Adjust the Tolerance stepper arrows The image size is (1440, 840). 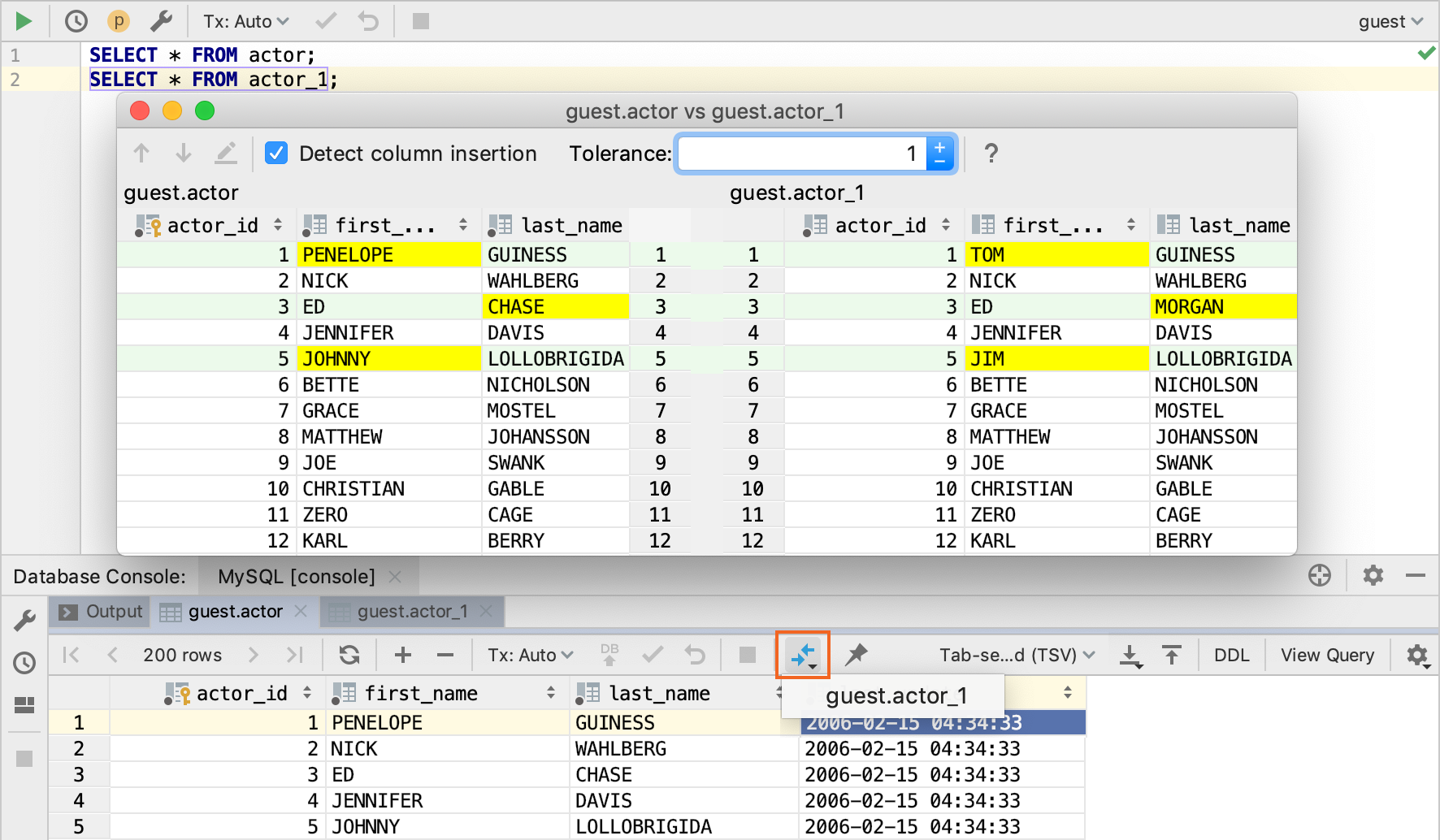click(940, 154)
